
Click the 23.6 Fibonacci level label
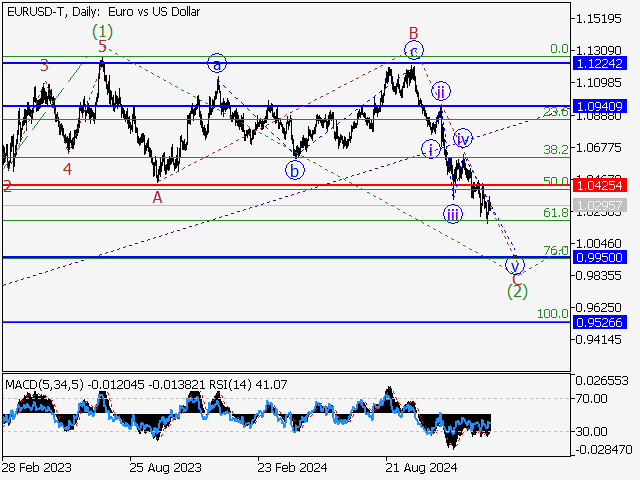click(x=555, y=113)
